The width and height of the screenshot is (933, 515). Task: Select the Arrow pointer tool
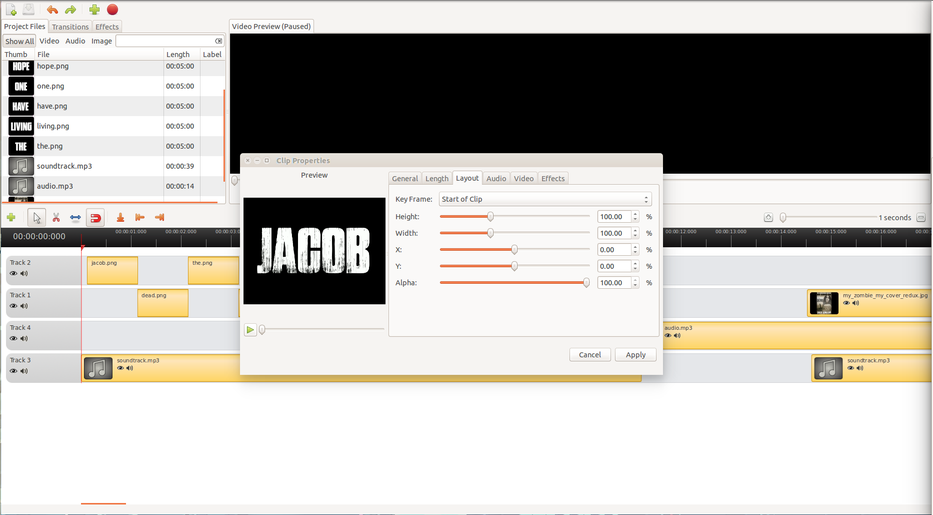[x=36, y=218]
